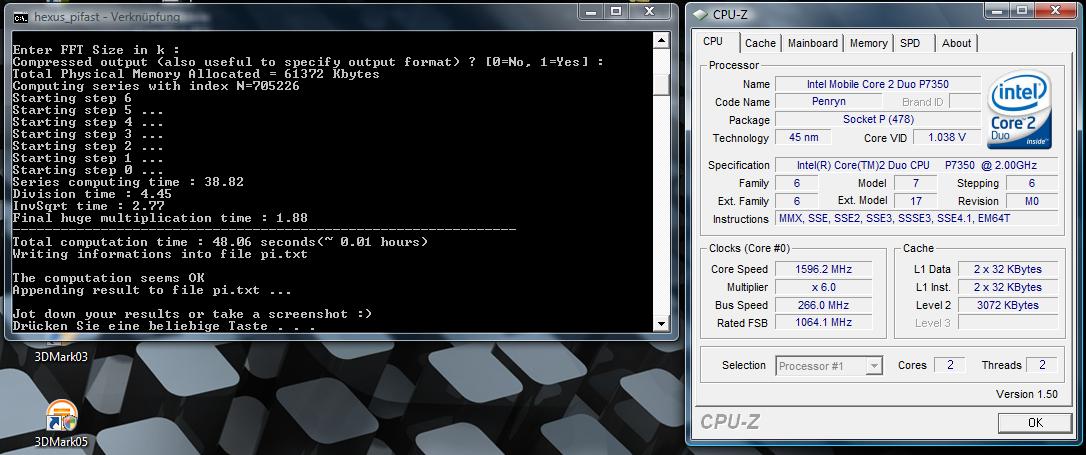The width and height of the screenshot is (1086, 455).
Task: Maximize the hexus_pifast console window
Action: click(x=615, y=11)
